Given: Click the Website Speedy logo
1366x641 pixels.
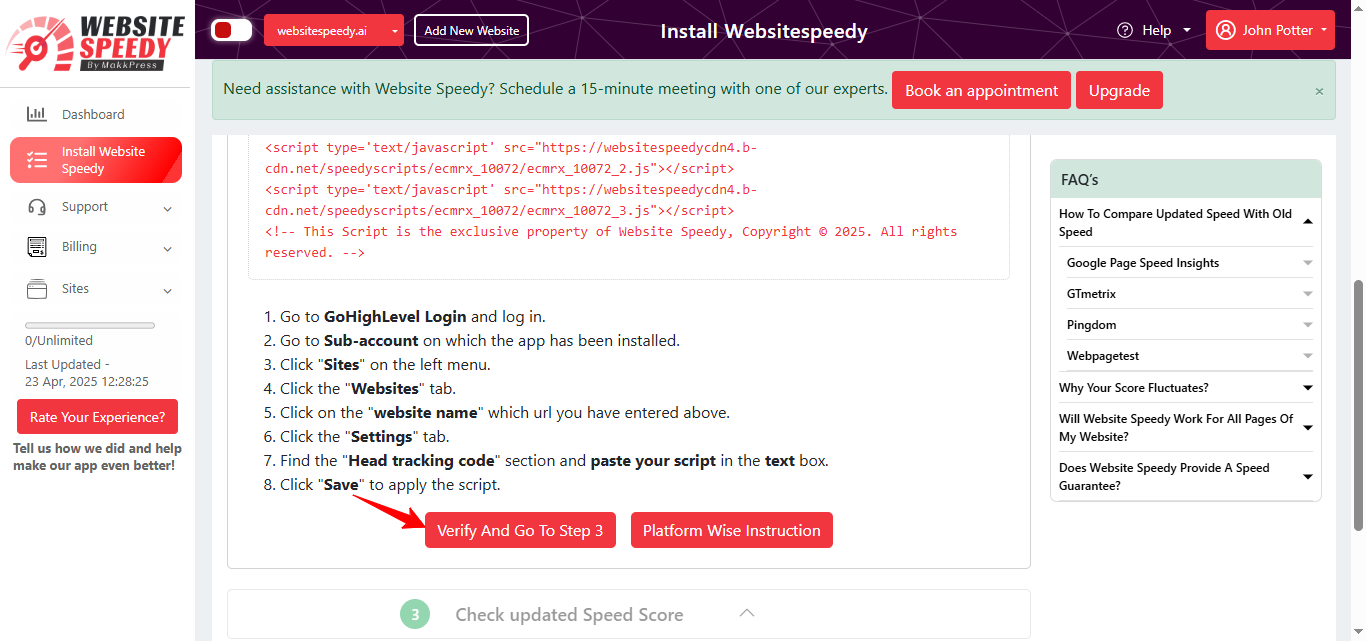Looking at the screenshot, I should point(96,42).
